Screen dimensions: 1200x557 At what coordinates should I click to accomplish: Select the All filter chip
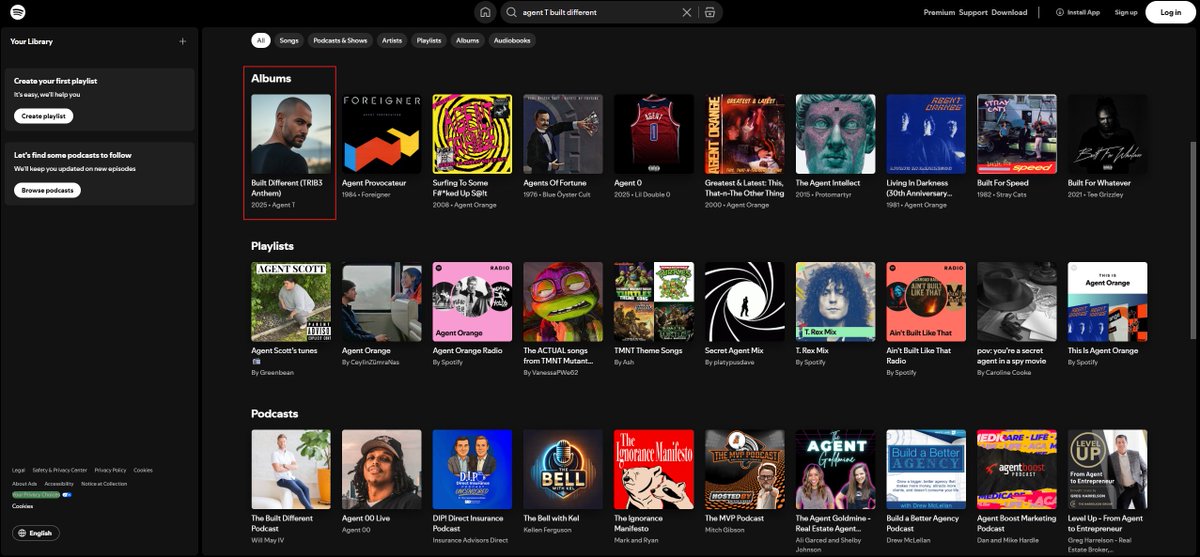pos(261,40)
